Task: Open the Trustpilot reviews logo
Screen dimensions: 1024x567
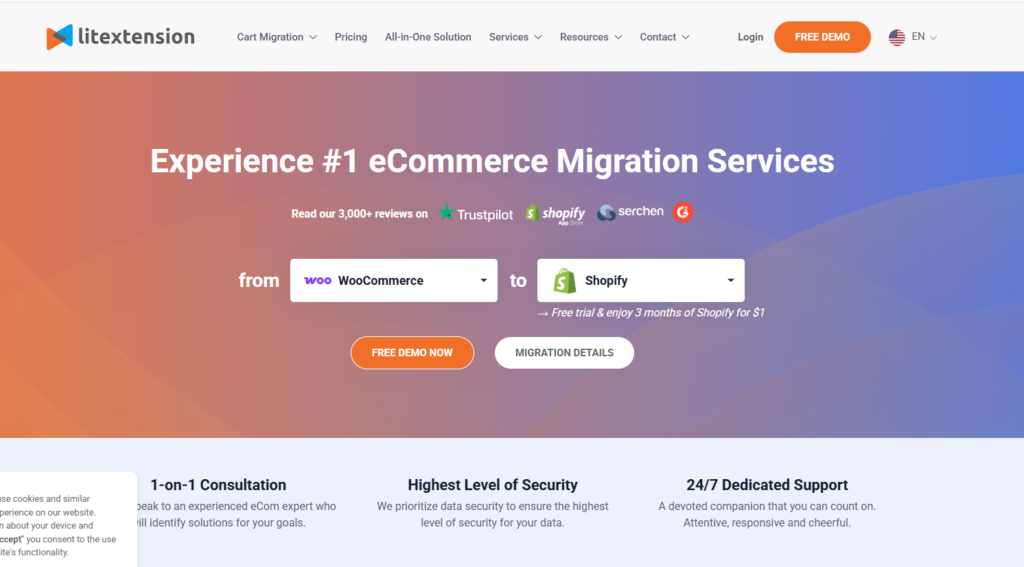Action: click(x=475, y=214)
